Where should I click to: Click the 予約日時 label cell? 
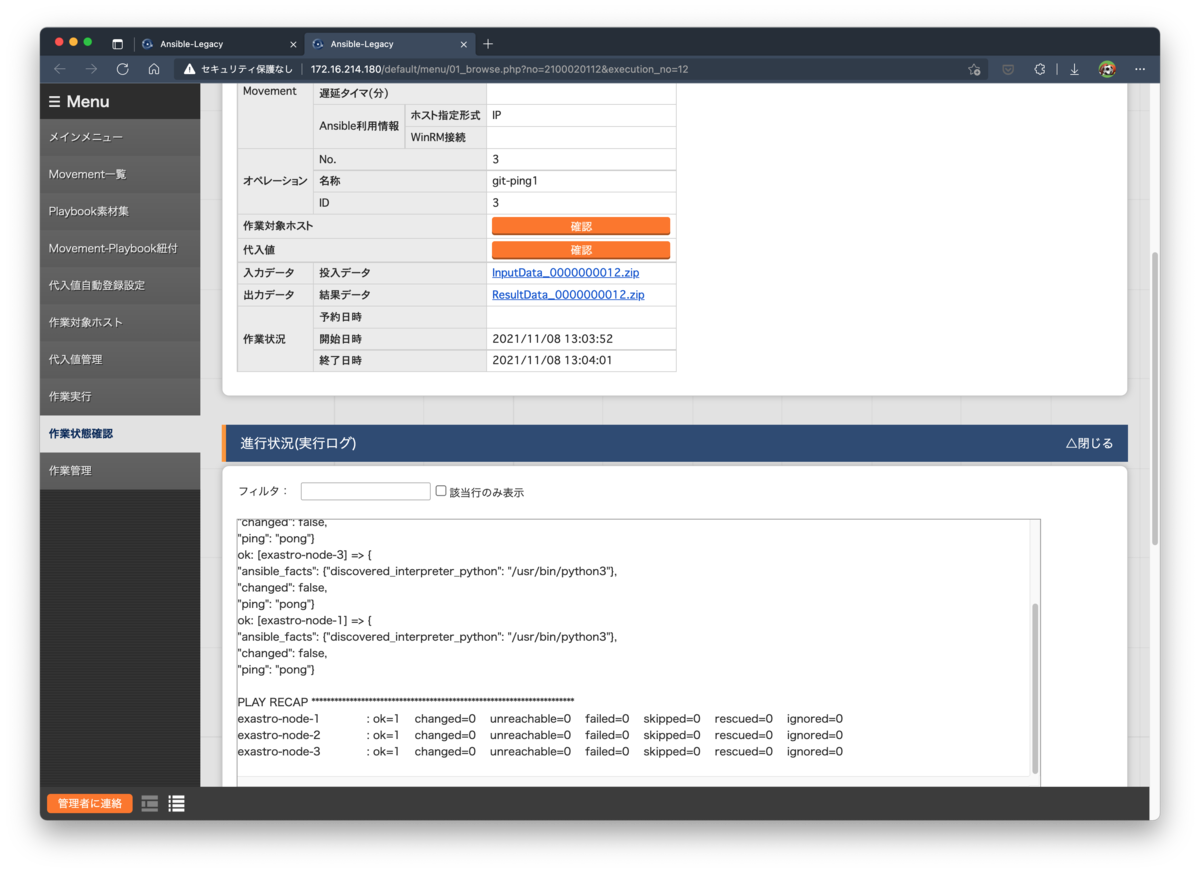(x=400, y=317)
